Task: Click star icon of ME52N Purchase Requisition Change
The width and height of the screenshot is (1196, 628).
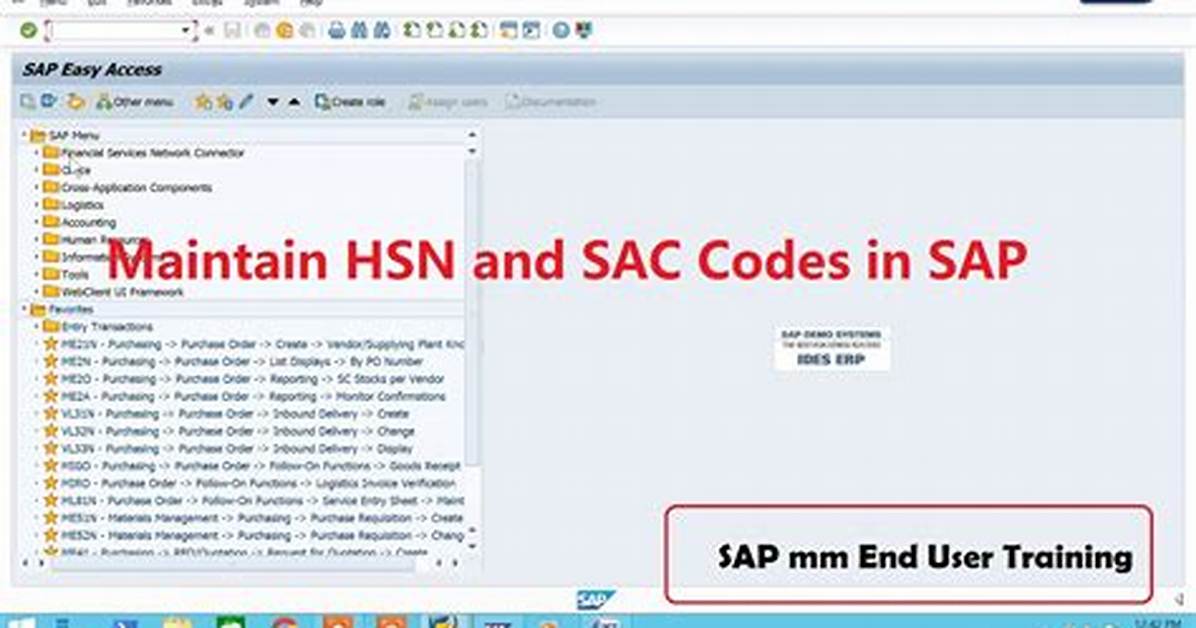Action: (x=51, y=536)
